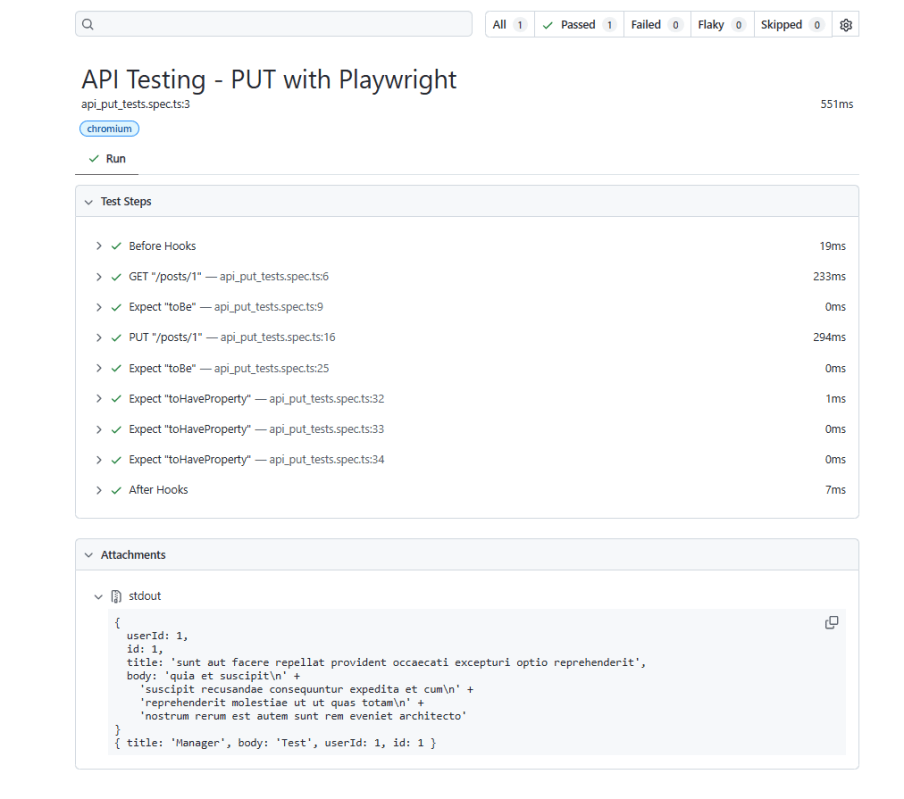904x799 pixels.
Task: Expand the PUT "/posts/1" step
Action: (x=99, y=337)
